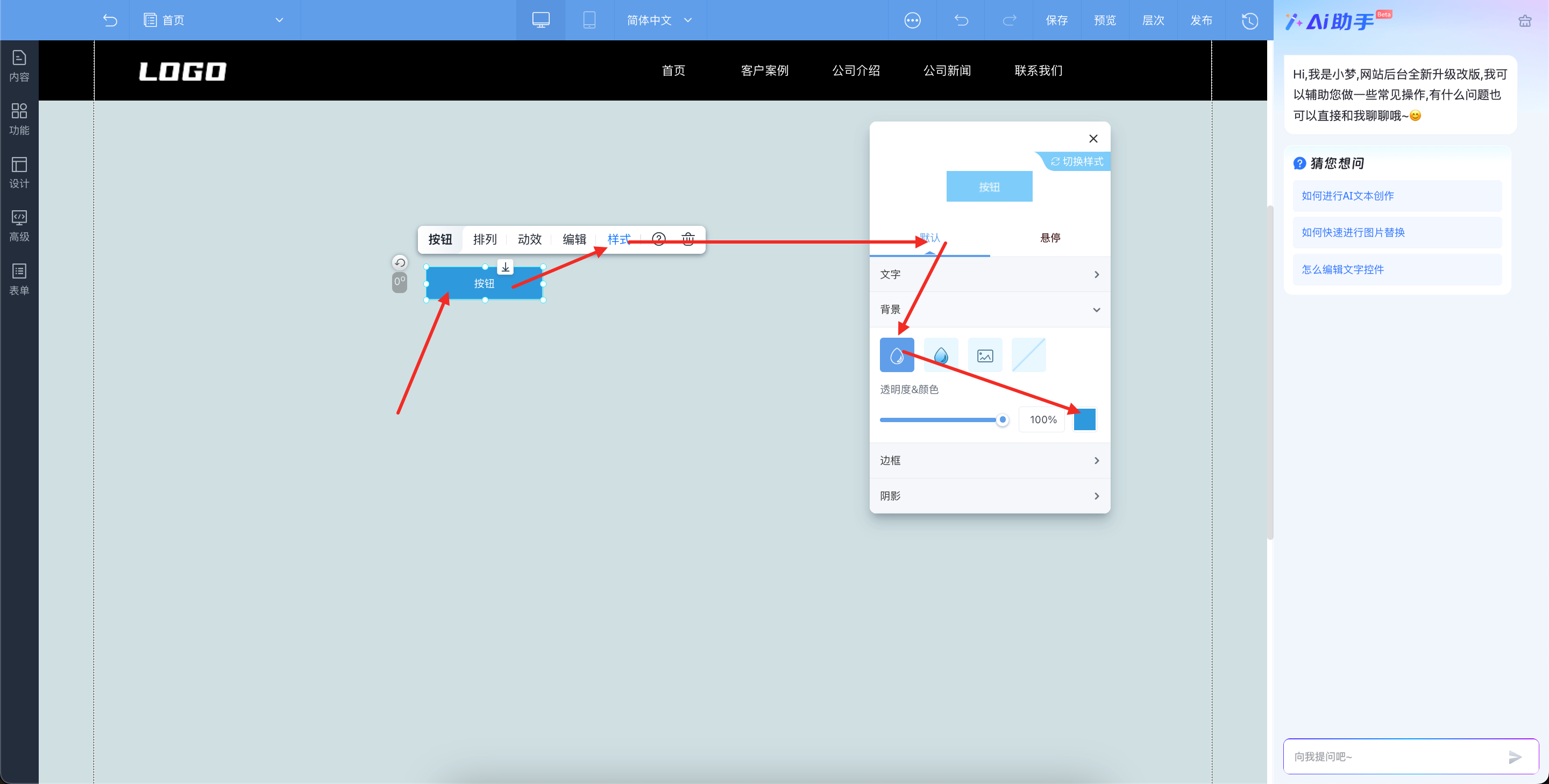Click the canvas vertical scrollbar
The image size is (1549, 784).
coord(1270,373)
